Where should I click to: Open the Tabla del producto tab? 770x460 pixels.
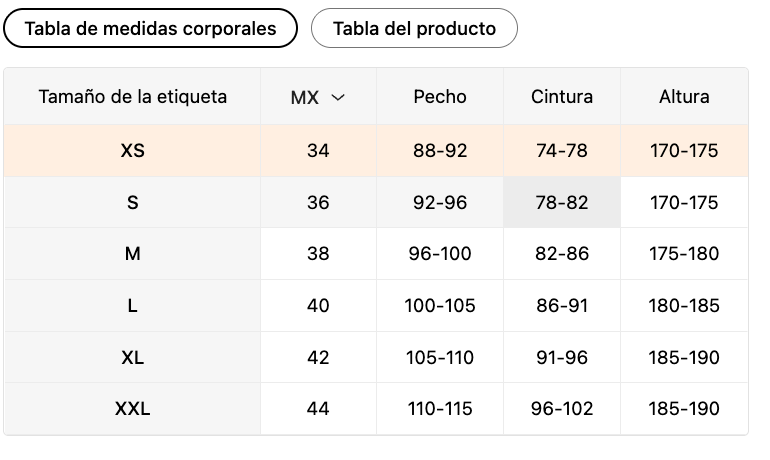pyautogui.click(x=414, y=28)
